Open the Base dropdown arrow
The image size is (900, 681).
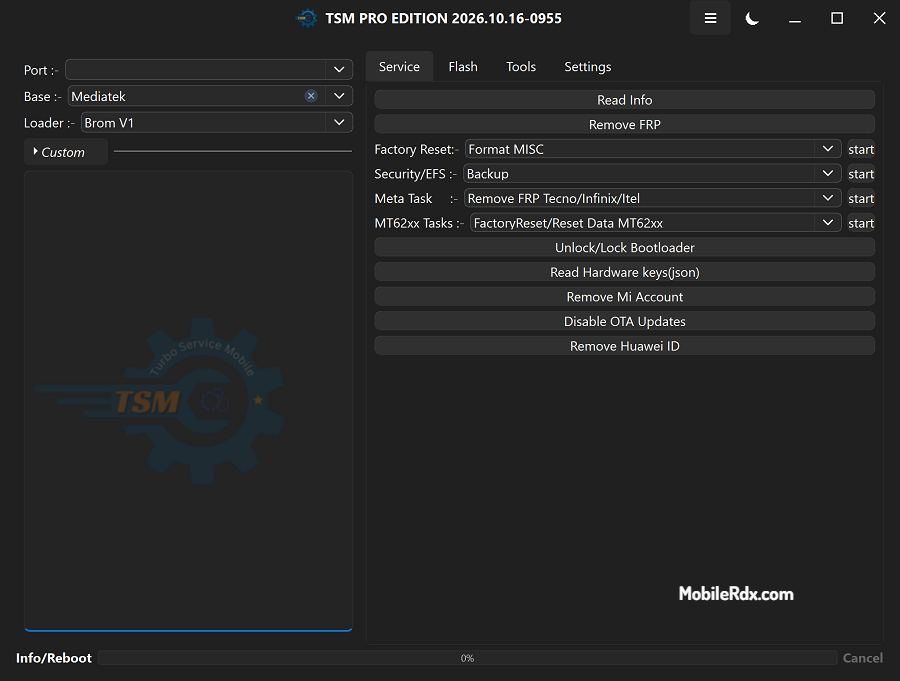click(339, 96)
